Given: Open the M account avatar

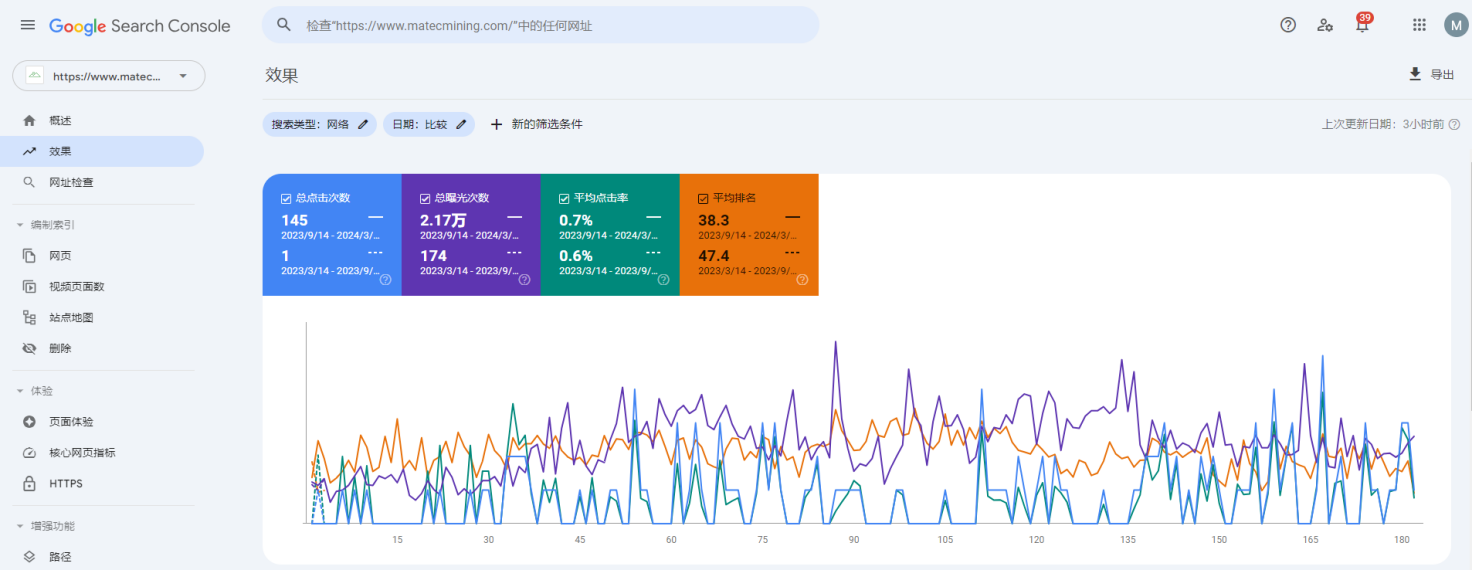Looking at the screenshot, I should click(1456, 25).
